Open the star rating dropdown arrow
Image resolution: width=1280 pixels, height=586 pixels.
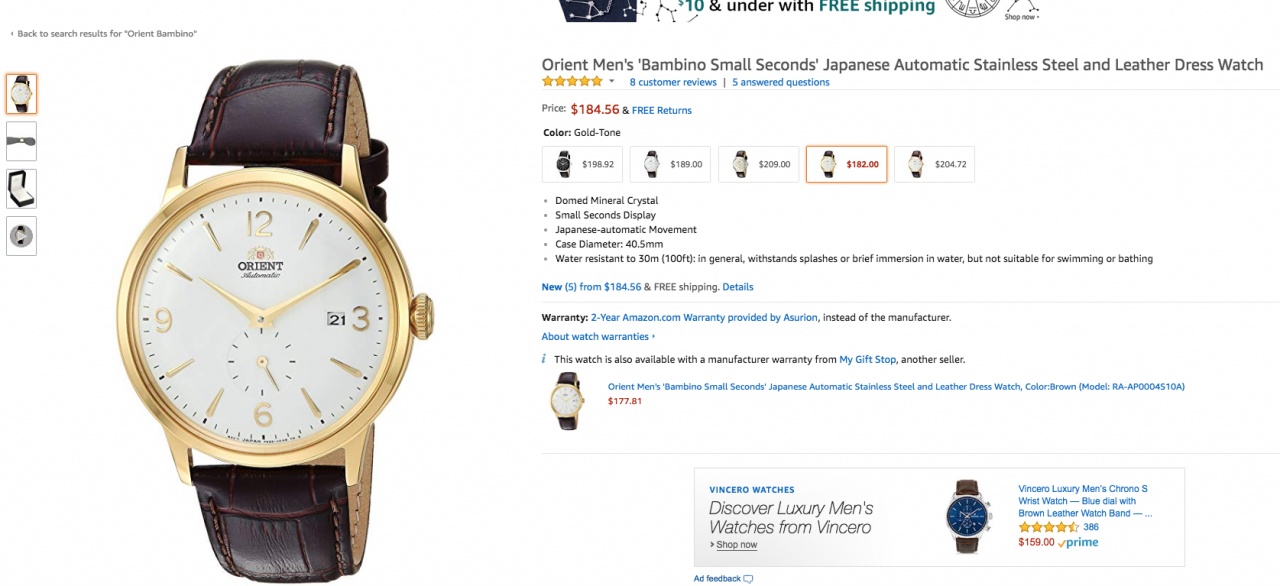(612, 82)
